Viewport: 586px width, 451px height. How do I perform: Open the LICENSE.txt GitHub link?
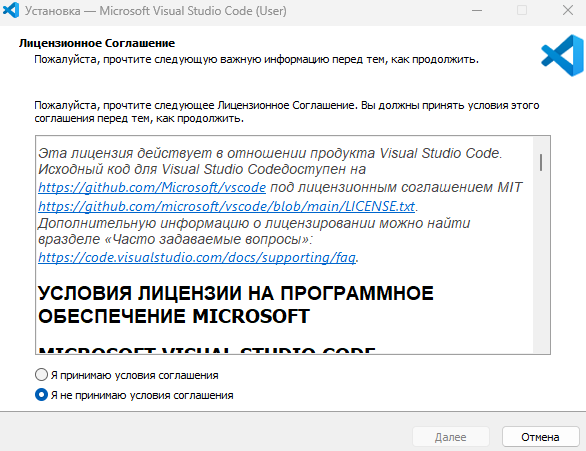(226, 206)
